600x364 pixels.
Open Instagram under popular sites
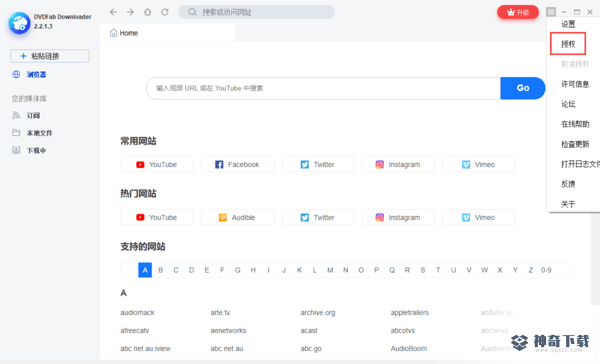[398, 217]
